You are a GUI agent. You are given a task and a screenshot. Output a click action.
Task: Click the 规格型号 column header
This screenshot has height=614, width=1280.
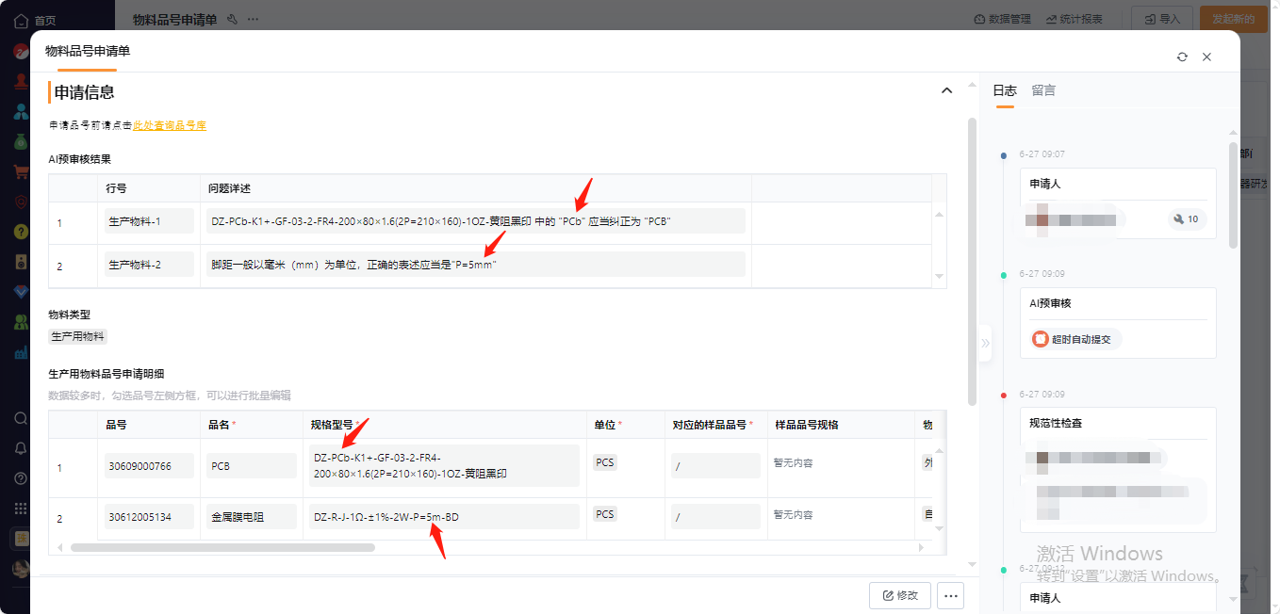coord(331,425)
